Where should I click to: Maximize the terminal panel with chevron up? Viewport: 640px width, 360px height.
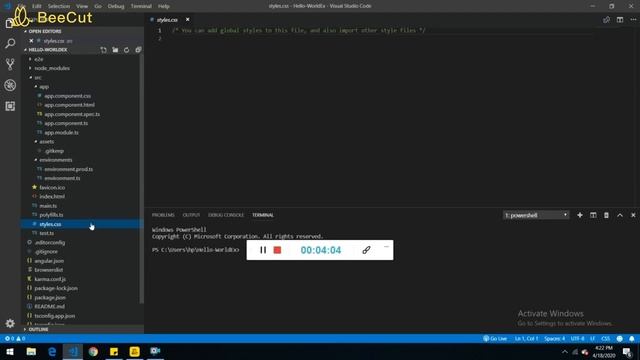coord(620,215)
